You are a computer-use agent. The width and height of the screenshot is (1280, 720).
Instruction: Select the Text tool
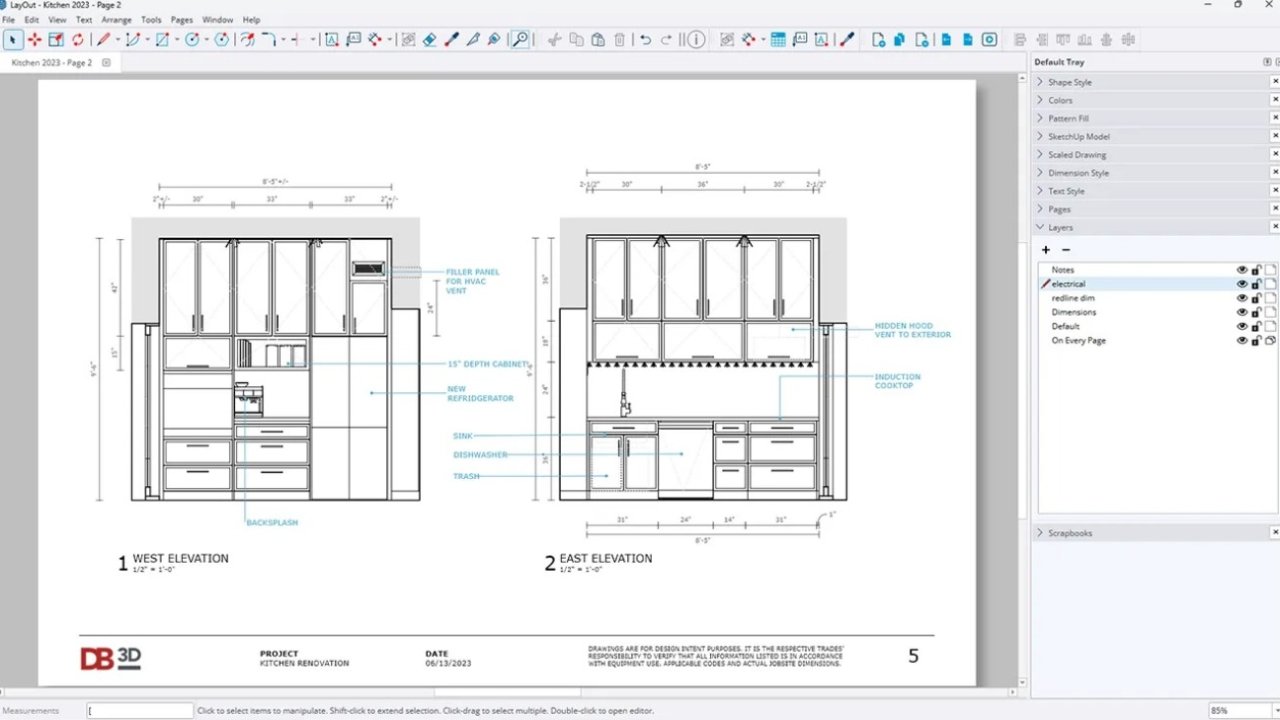pyautogui.click(x=333, y=40)
